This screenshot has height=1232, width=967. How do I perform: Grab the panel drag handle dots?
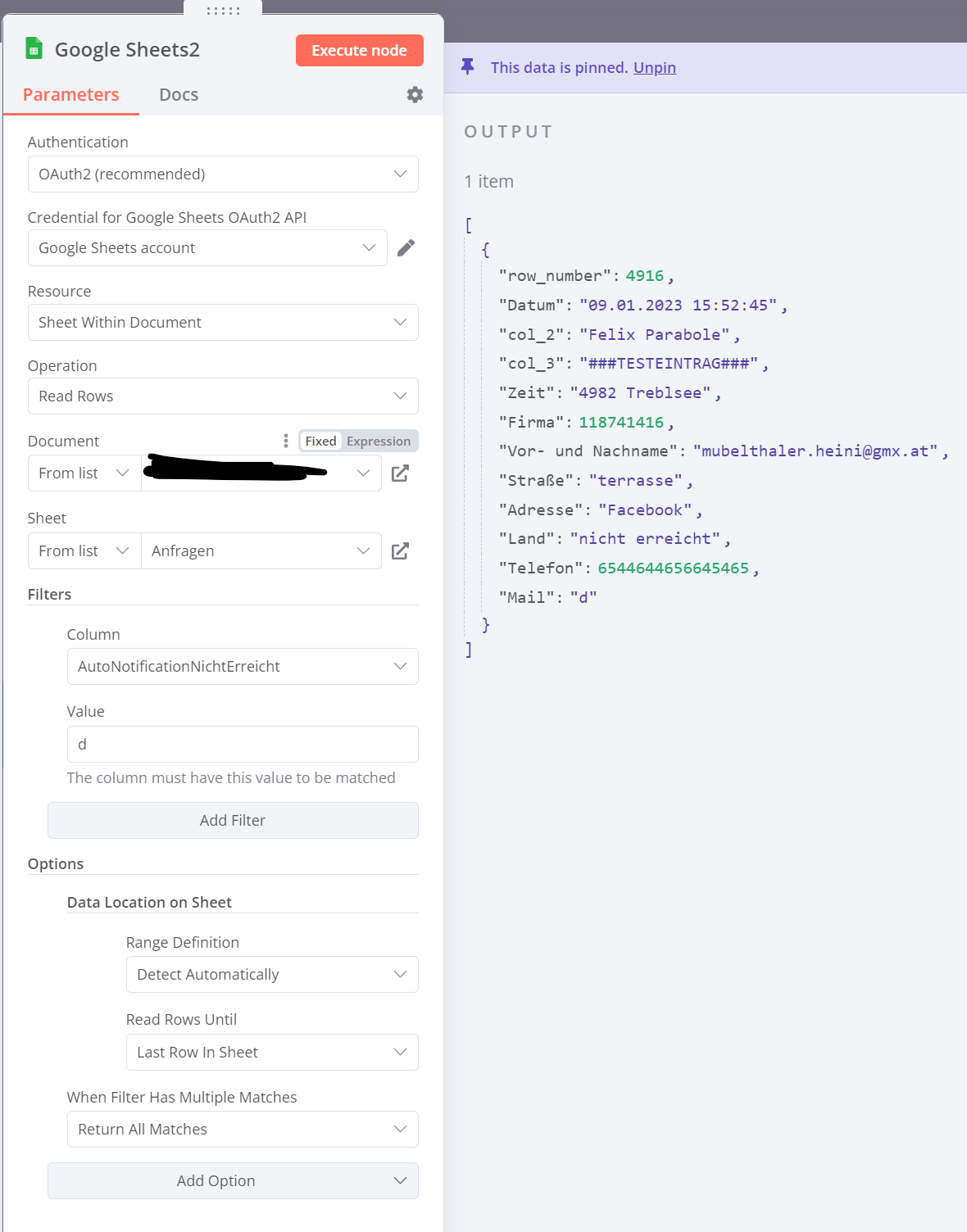tap(223, 11)
